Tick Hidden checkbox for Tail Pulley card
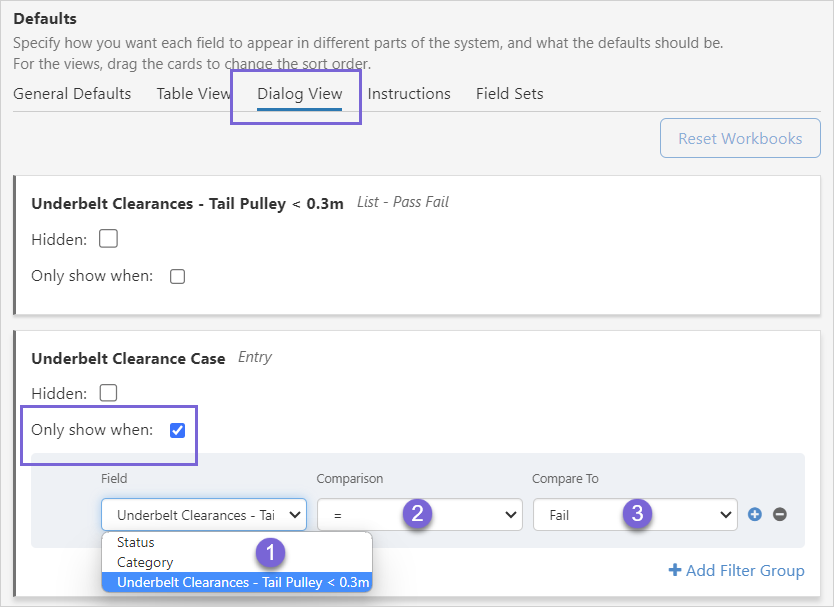The image size is (834, 607). click(x=108, y=239)
